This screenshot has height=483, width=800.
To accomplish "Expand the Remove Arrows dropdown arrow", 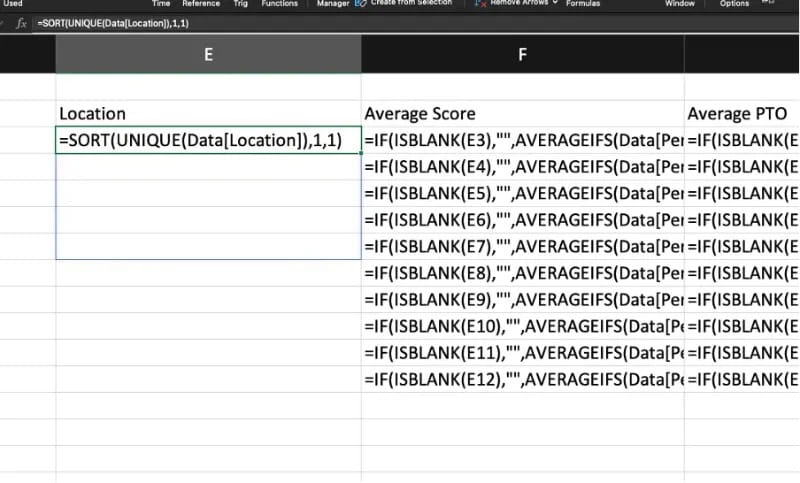I will click(555, 4).
